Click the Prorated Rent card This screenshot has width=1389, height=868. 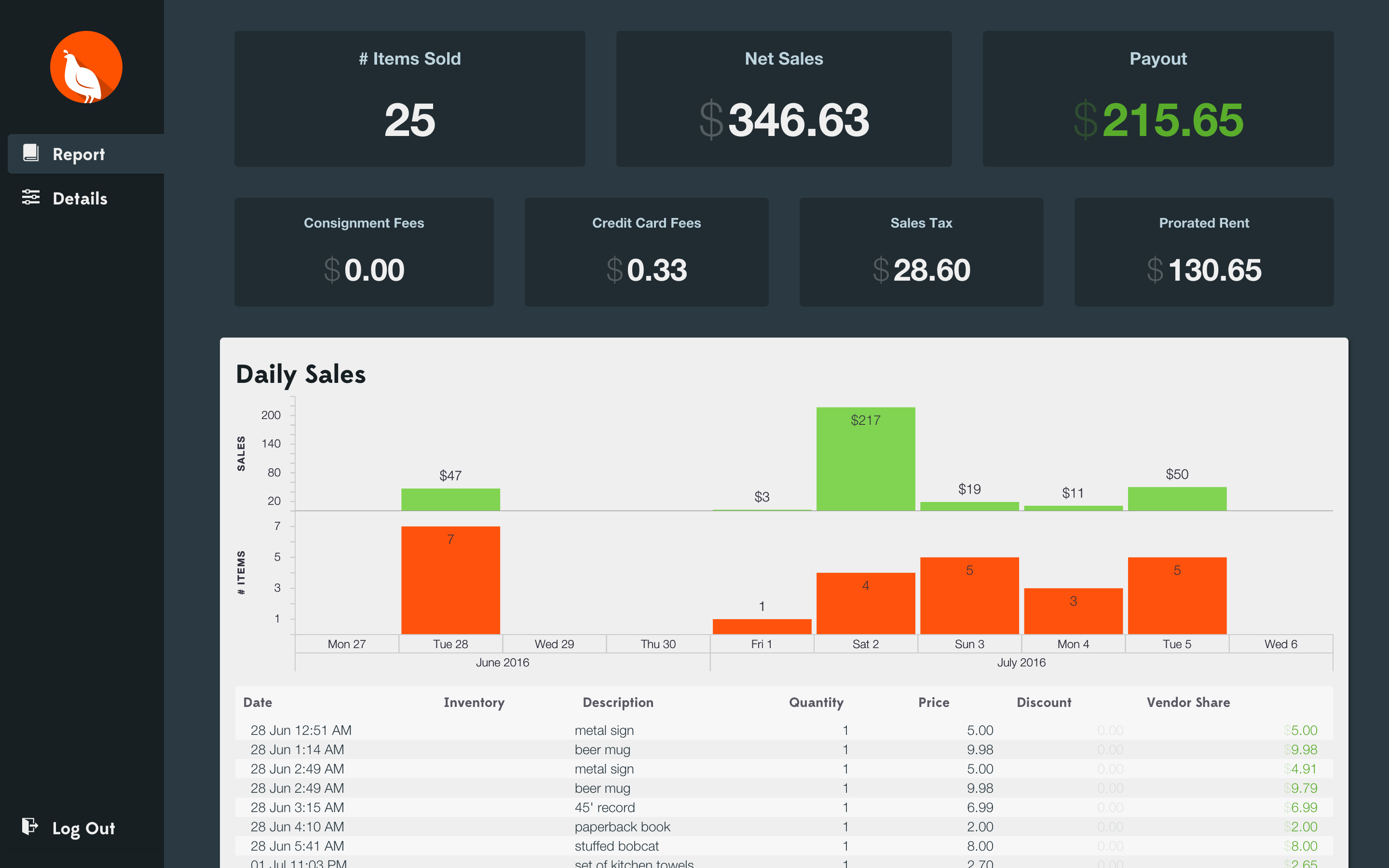pyautogui.click(x=1203, y=252)
